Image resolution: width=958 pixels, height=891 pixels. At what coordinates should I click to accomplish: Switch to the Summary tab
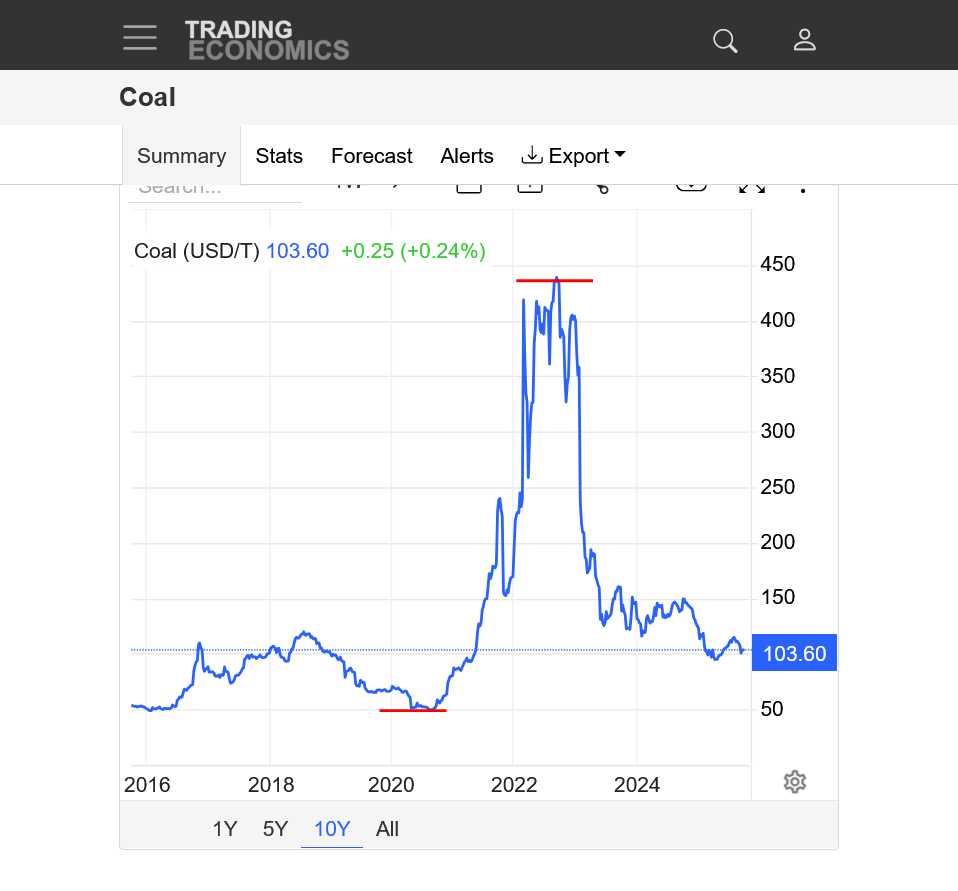pos(181,156)
